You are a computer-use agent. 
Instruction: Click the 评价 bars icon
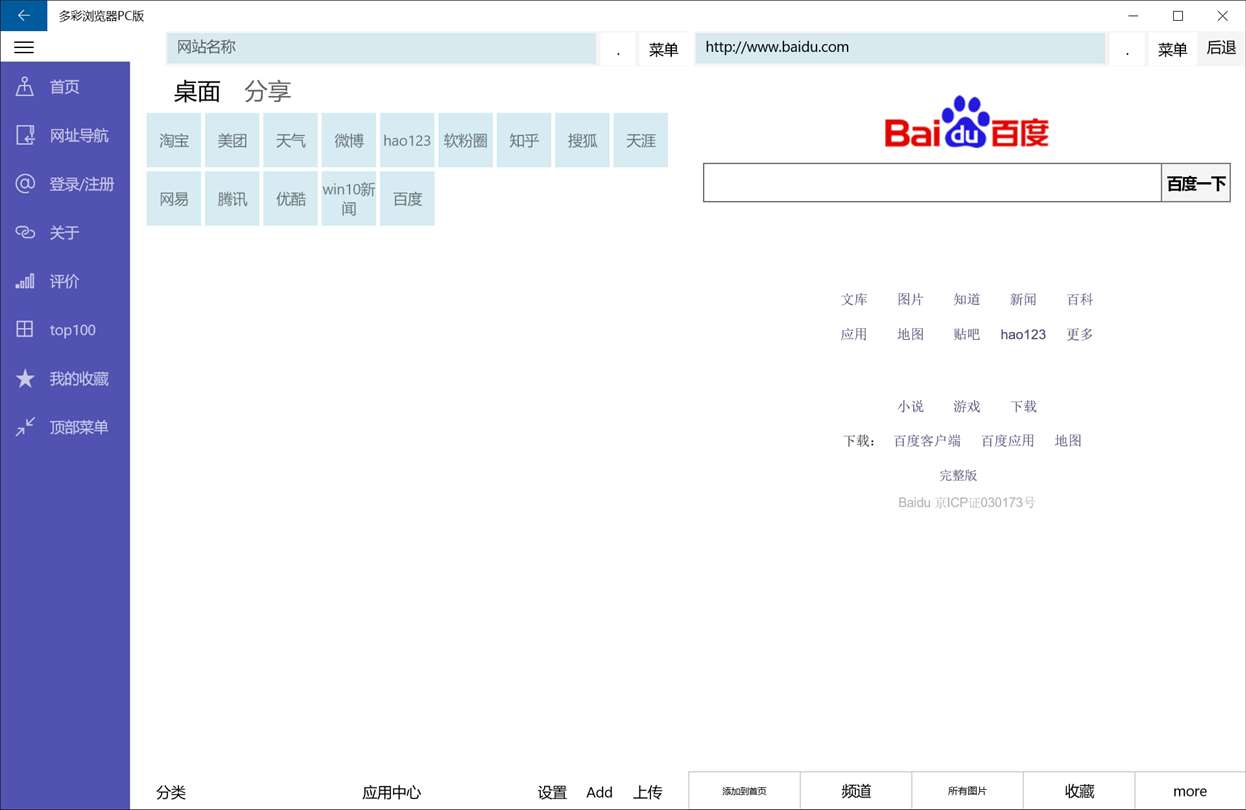(x=25, y=281)
